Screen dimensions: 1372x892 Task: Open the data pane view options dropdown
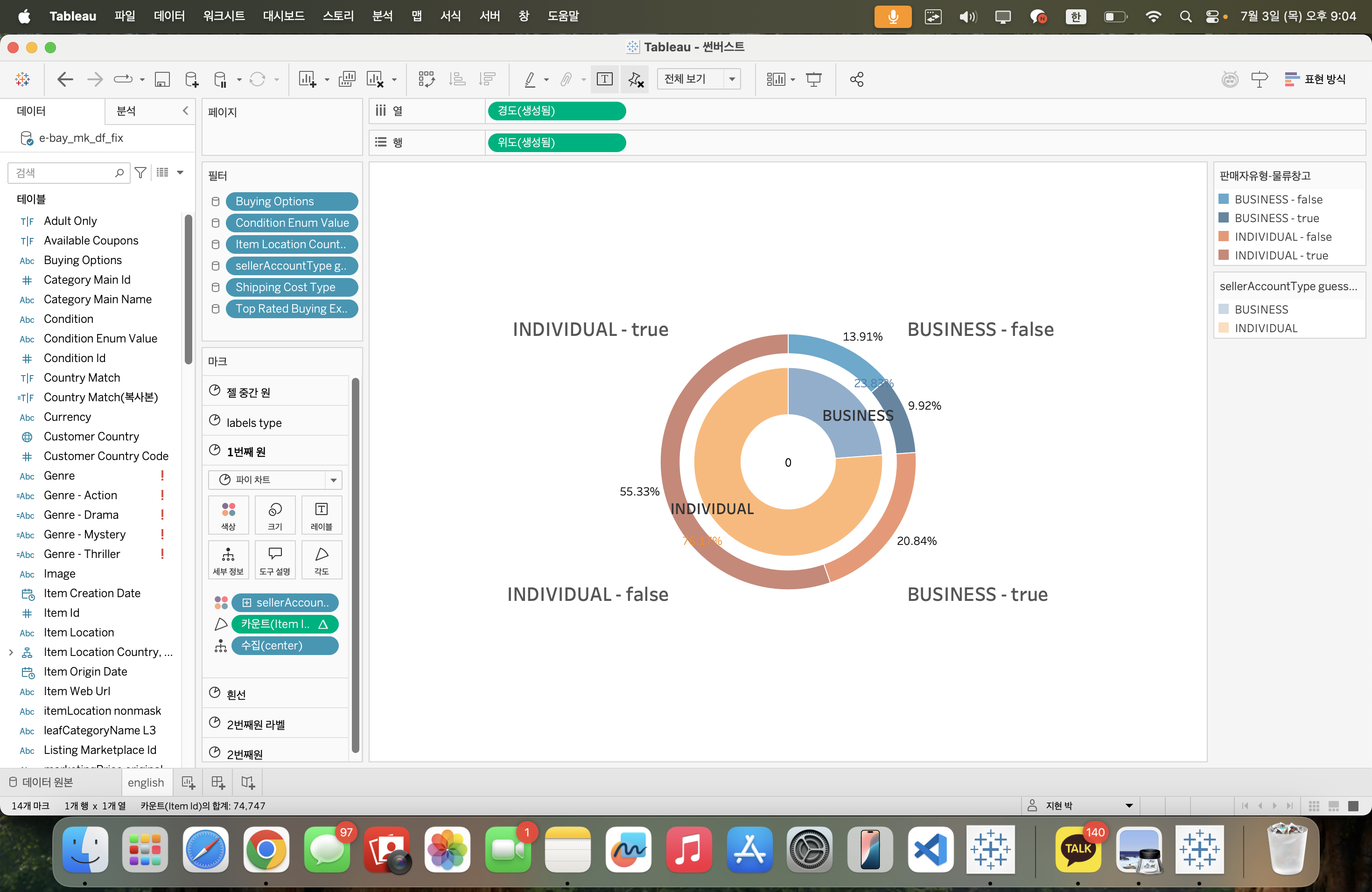pos(180,172)
